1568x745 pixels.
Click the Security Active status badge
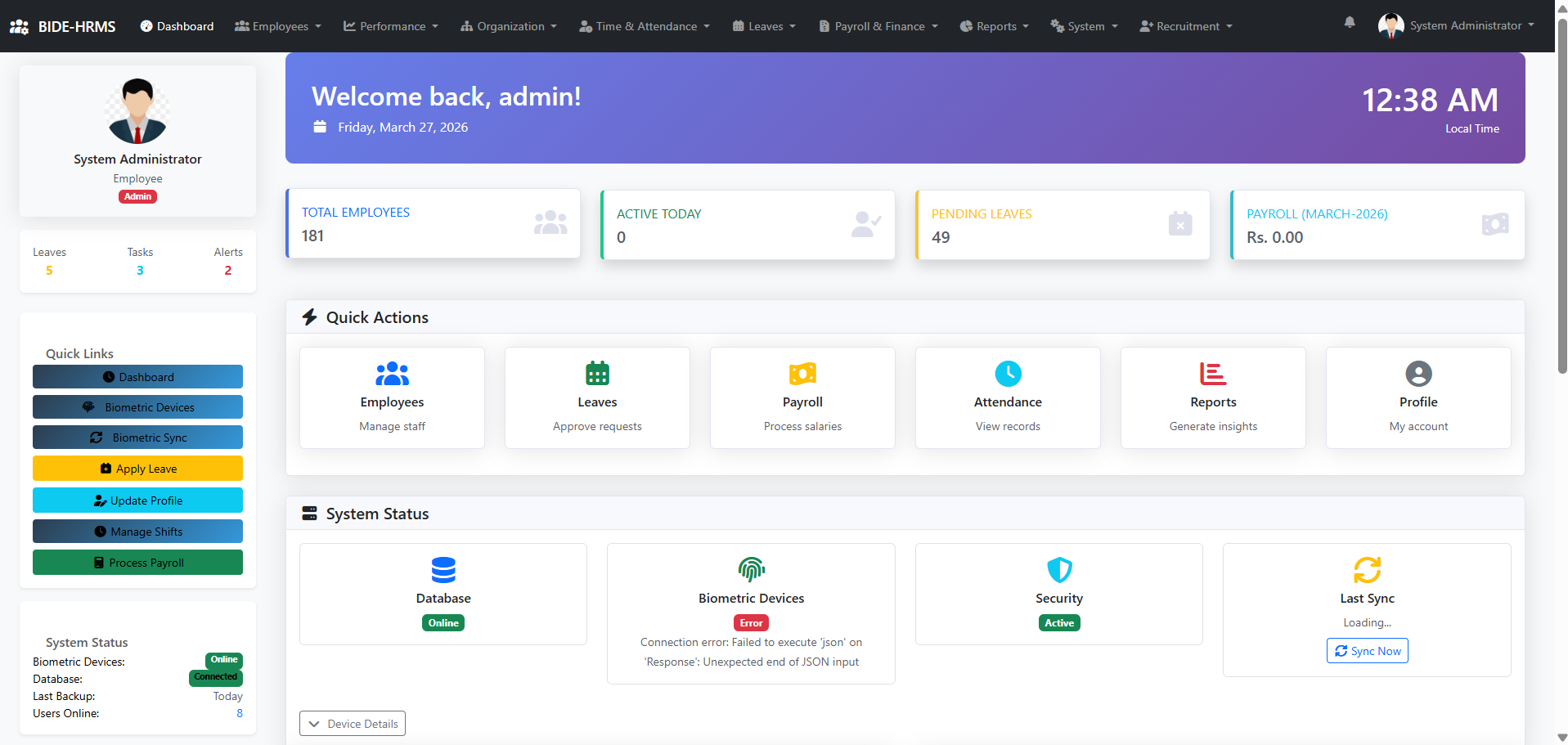[x=1058, y=622]
